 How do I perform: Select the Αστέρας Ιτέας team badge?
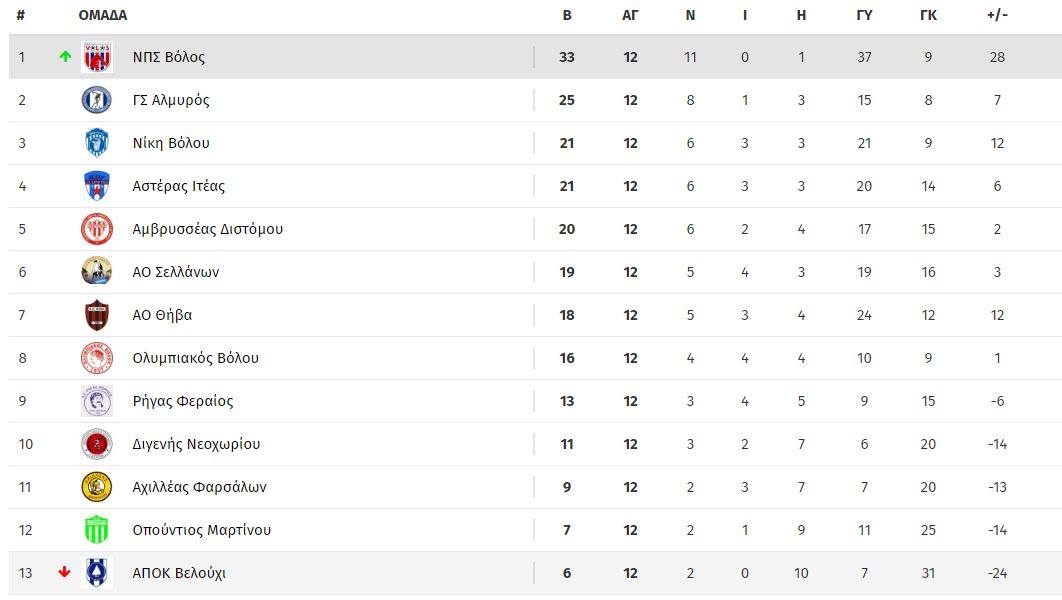97,186
